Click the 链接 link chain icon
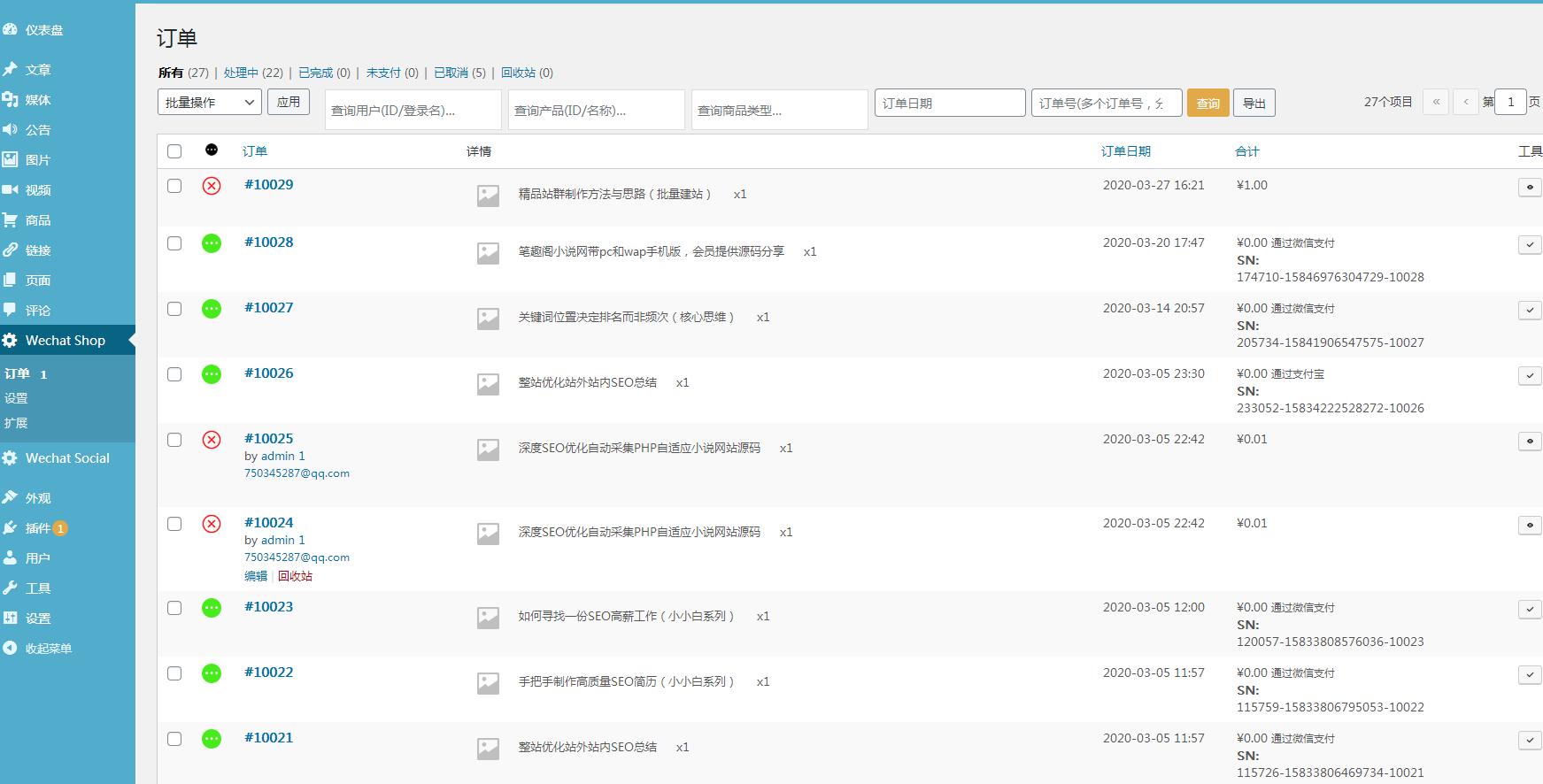This screenshot has height=784, width=1543. click(10, 250)
